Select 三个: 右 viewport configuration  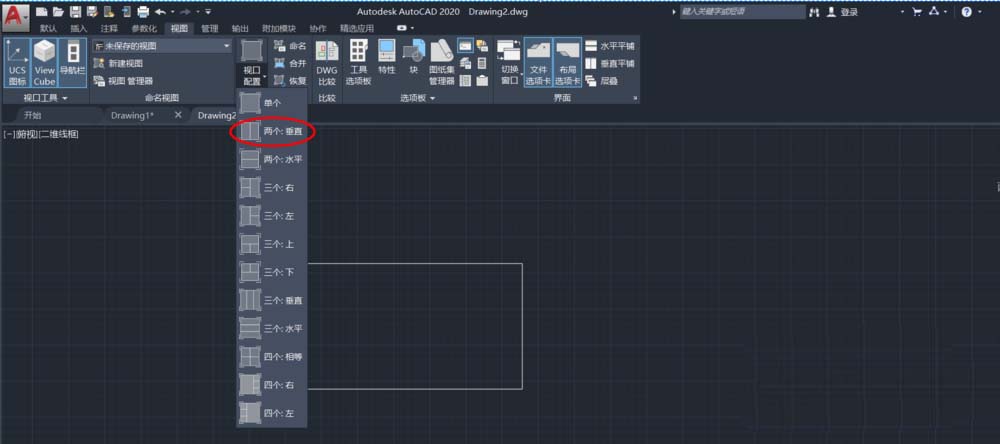[x=272, y=188]
